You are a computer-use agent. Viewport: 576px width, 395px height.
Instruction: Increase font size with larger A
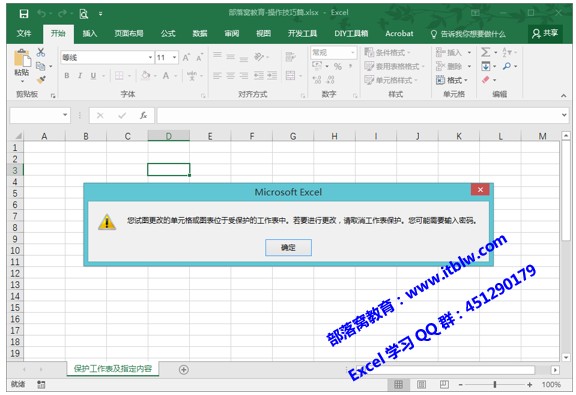[x=186, y=57]
